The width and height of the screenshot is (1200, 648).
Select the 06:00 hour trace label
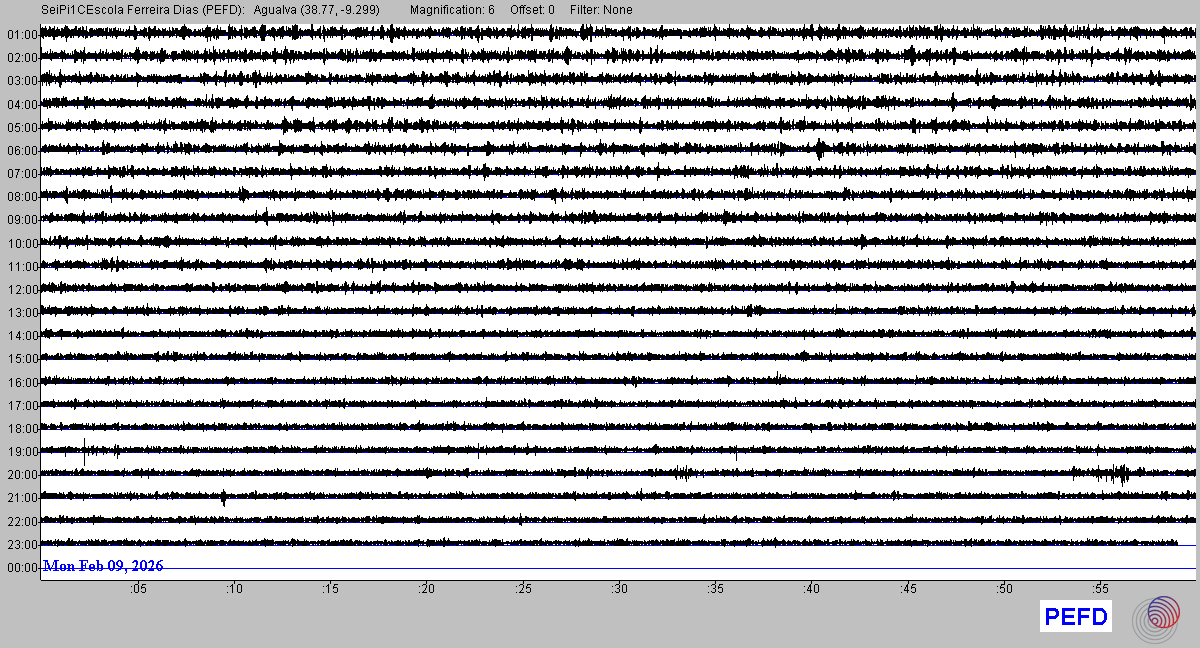coord(22,151)
